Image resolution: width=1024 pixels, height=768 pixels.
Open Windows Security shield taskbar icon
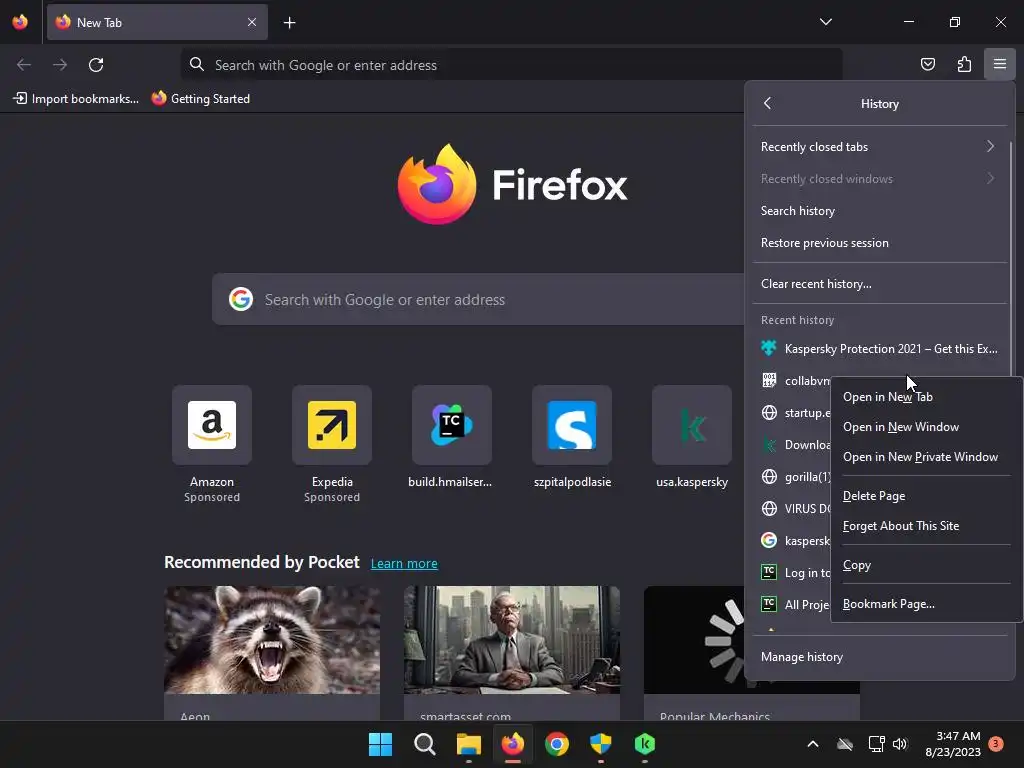tap(600, 744)
